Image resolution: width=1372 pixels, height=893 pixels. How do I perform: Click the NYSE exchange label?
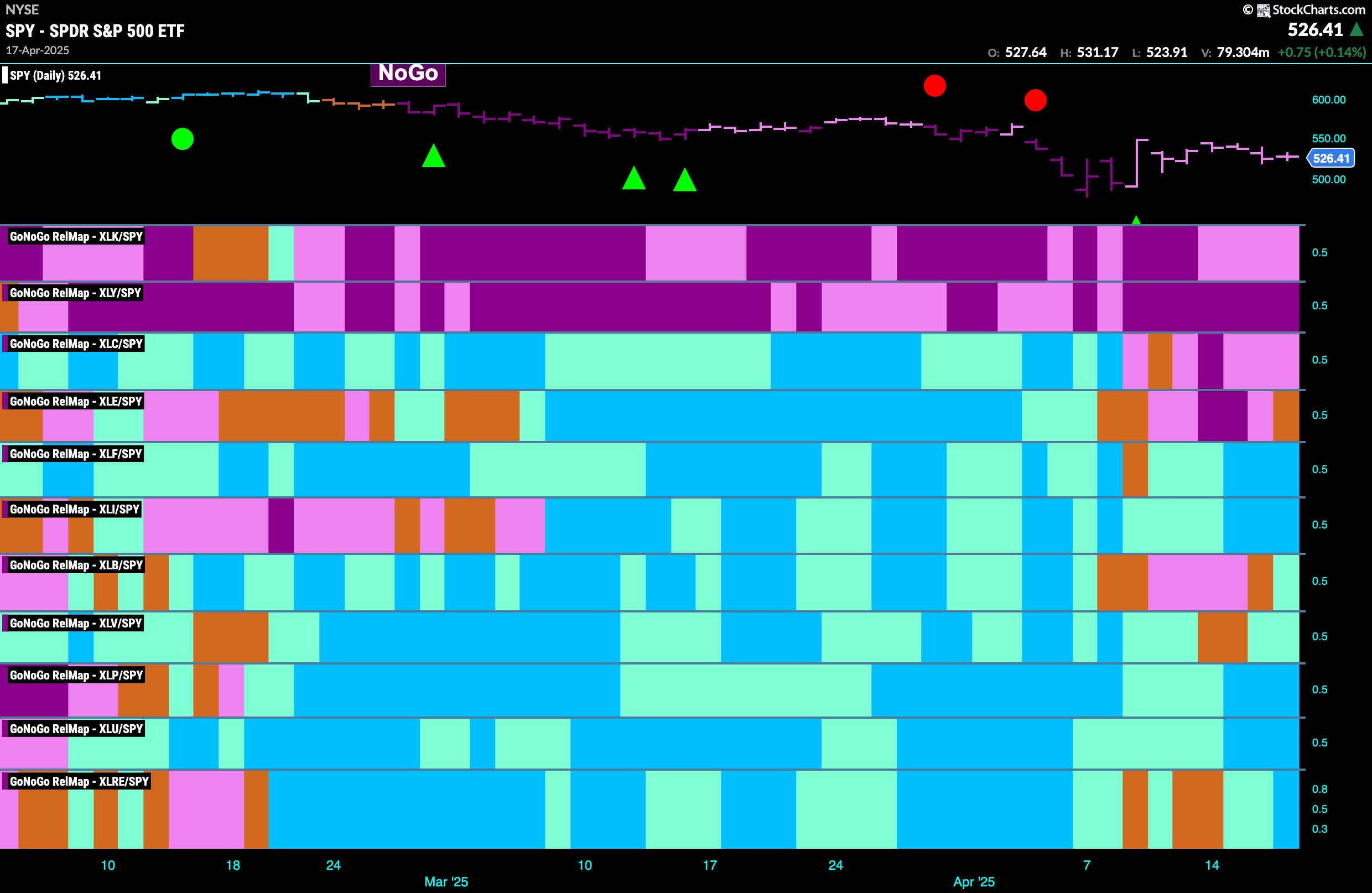[22, 10]
